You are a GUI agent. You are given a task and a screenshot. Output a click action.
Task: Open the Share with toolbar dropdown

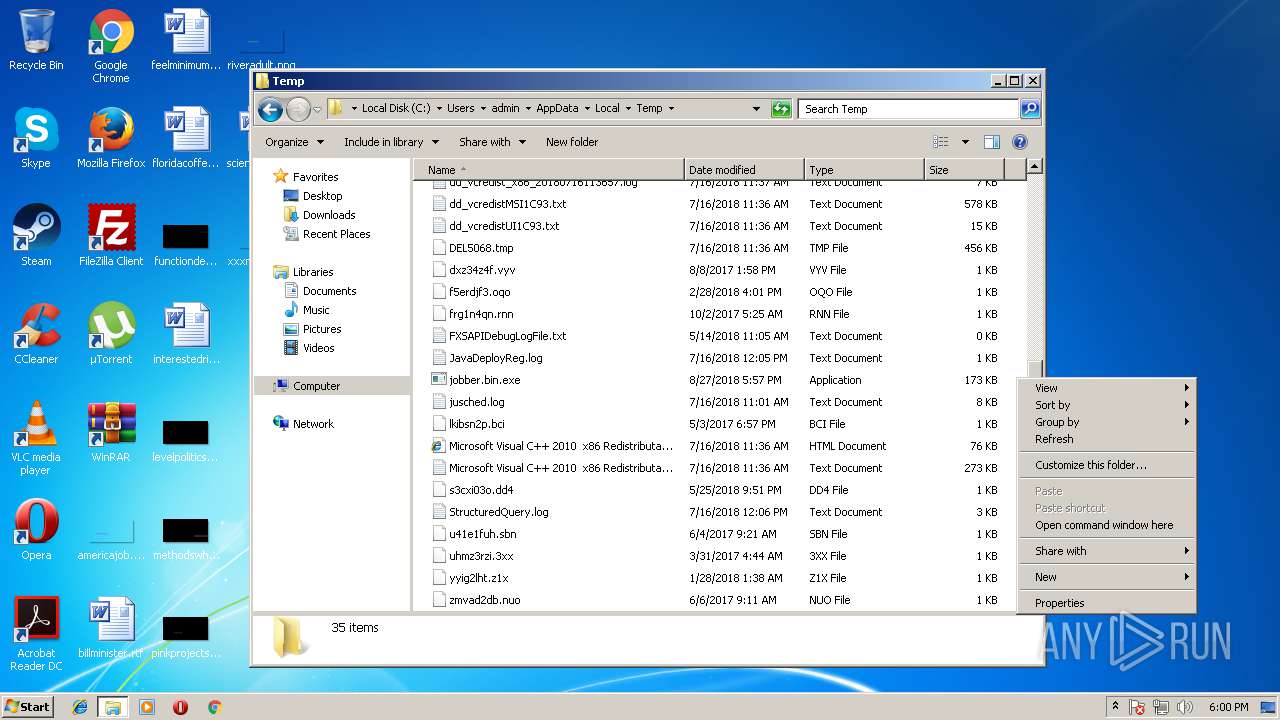[x=492, y=142]
